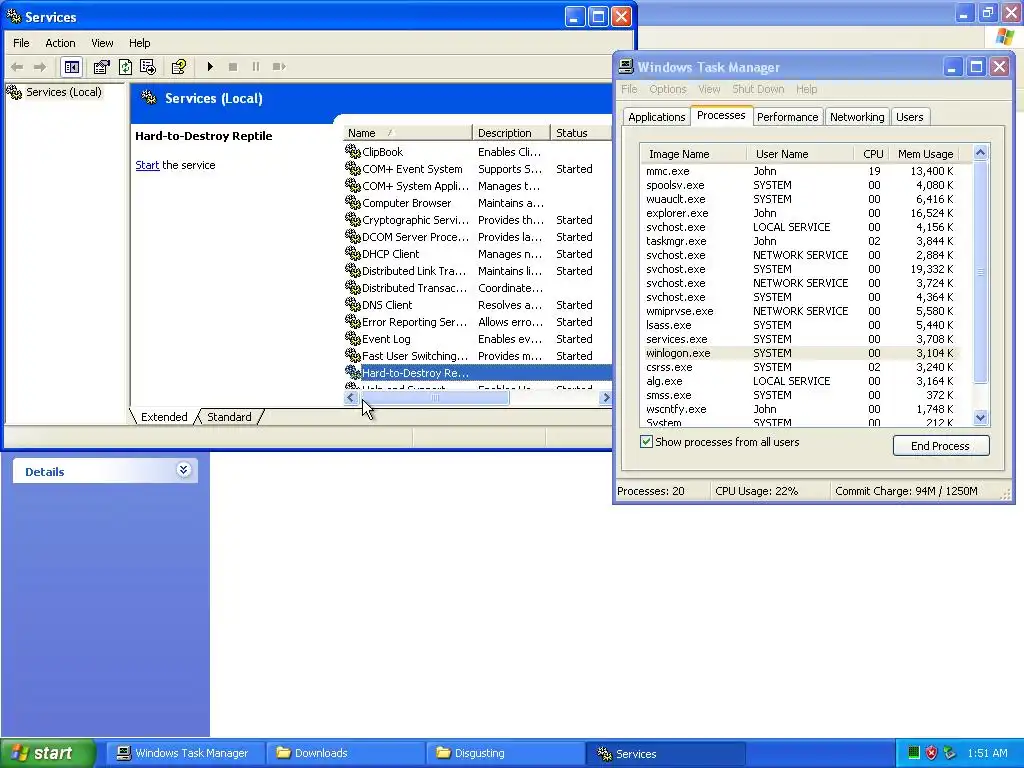Viewport: 1024px width, 768px height.
Task: Click the Forward arrow in Services toolbar
Action: point(40,67)
